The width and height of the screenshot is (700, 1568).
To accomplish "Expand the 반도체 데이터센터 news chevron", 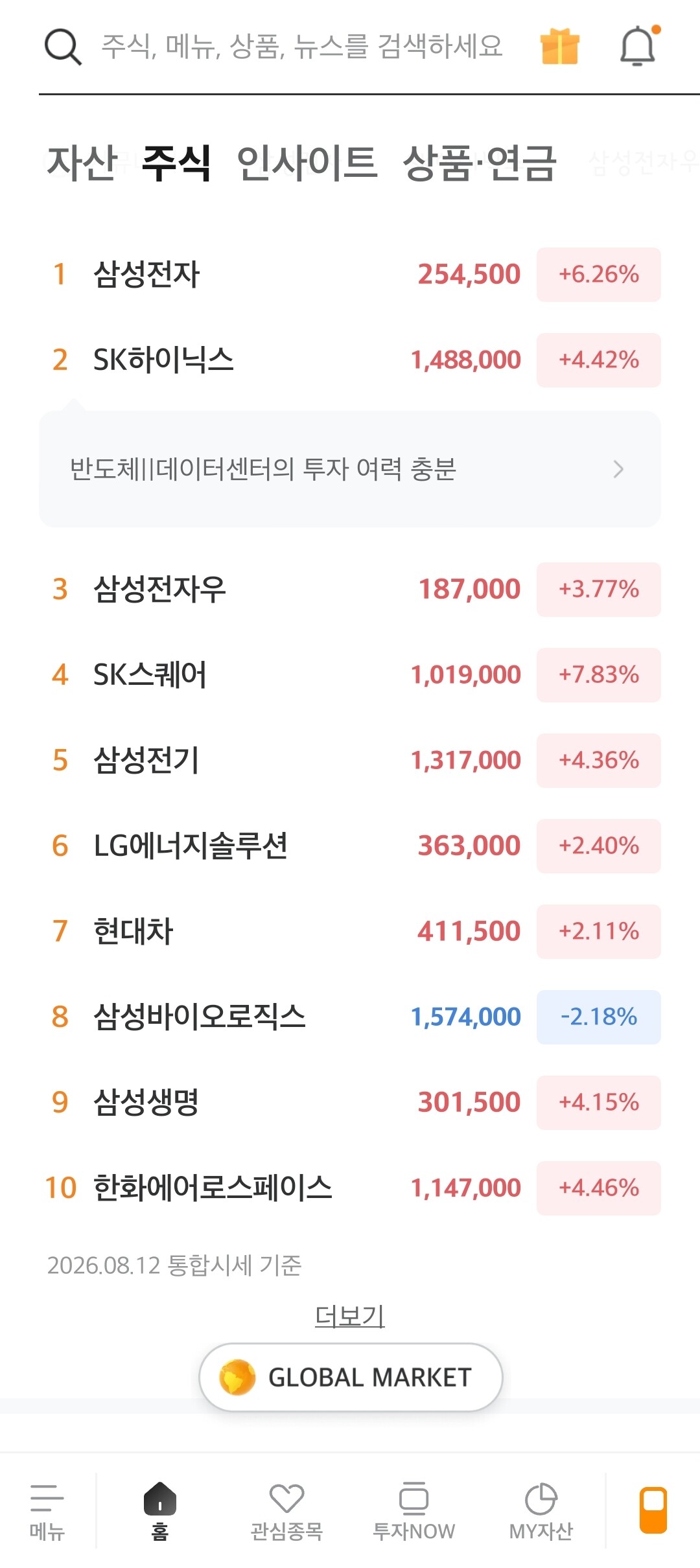I will coord(618,469).
